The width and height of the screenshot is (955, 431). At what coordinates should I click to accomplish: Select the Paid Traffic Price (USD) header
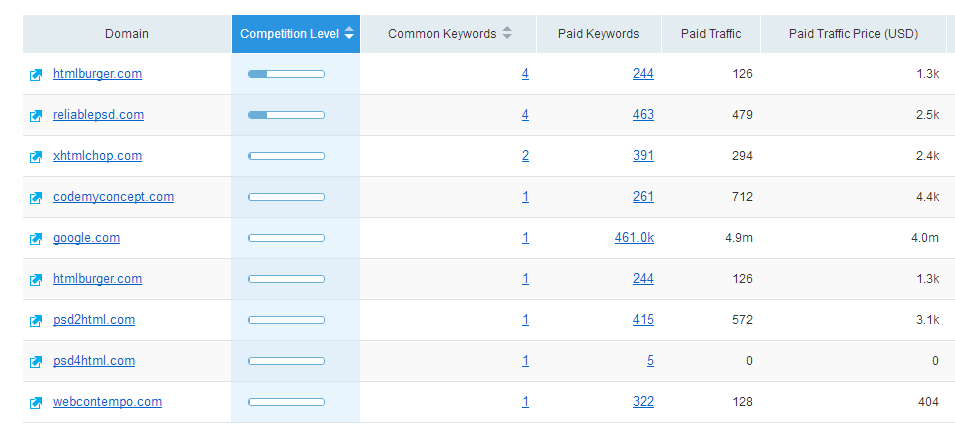click(x=853, y=34)
